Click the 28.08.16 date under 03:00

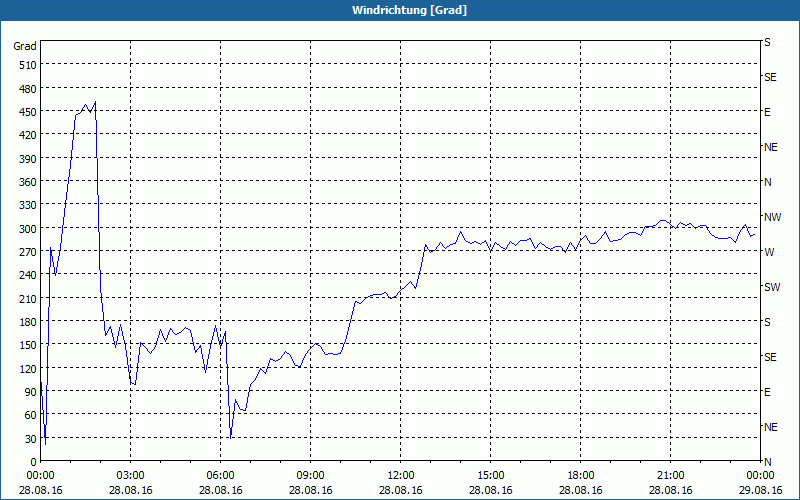[x=131, y=490]
